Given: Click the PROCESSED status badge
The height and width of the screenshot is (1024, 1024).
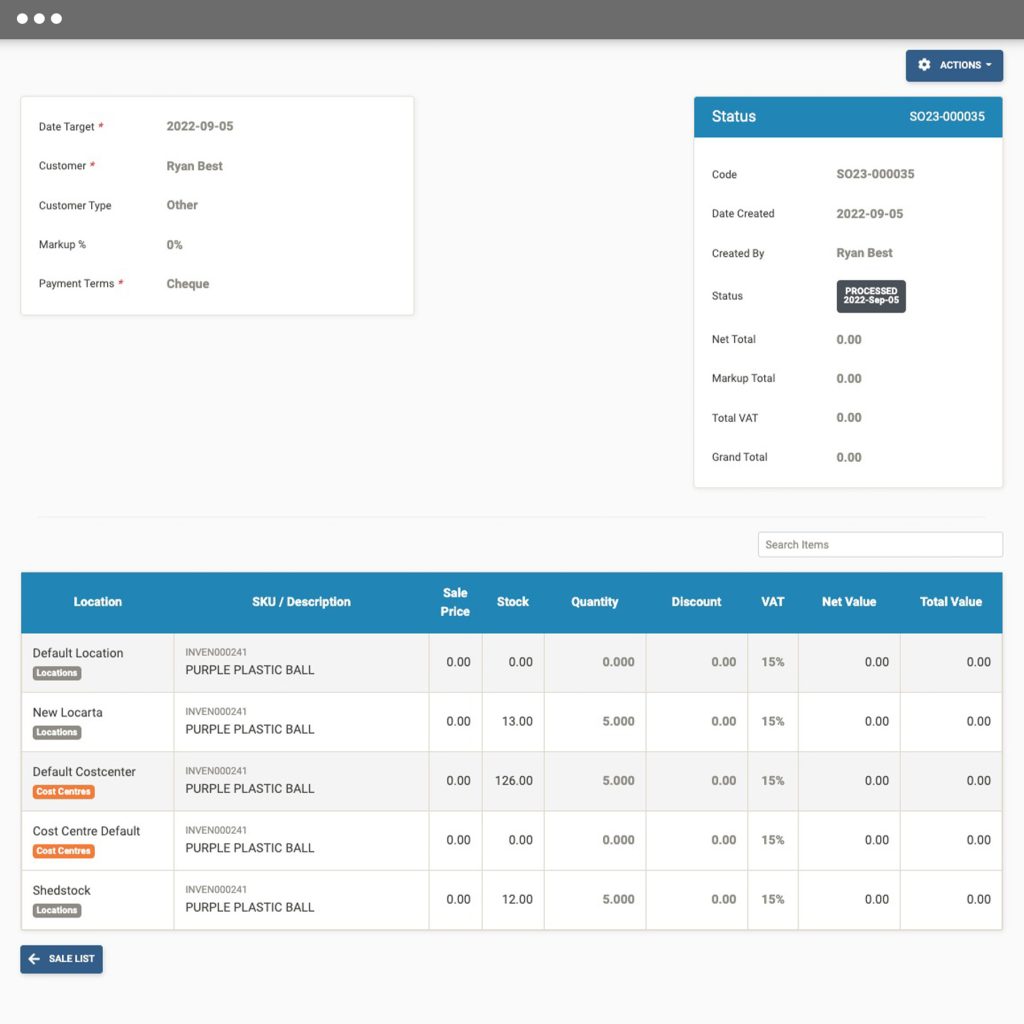Looking at the screenshot, I should click(x=871, y=296).
